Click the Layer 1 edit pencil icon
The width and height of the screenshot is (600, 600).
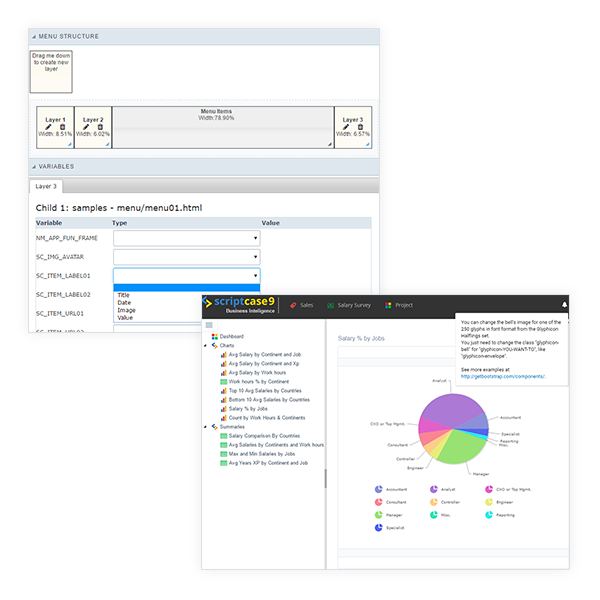[49, 126]
